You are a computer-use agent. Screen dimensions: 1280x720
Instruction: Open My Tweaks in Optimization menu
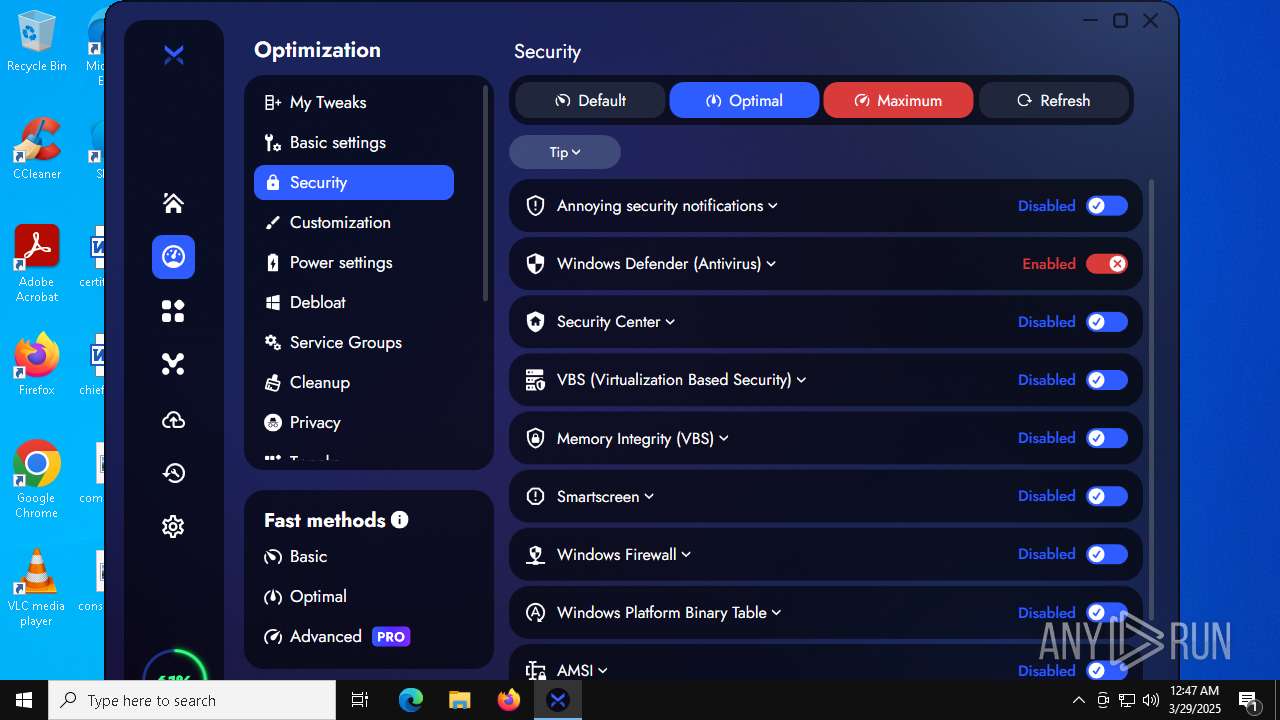[354, 102]
